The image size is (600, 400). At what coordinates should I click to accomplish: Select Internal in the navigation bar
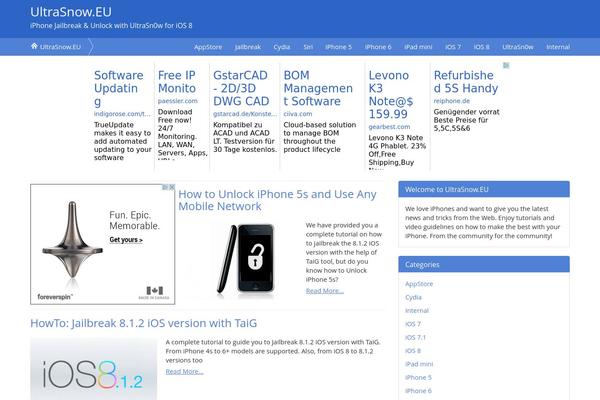tap(558, 47)
